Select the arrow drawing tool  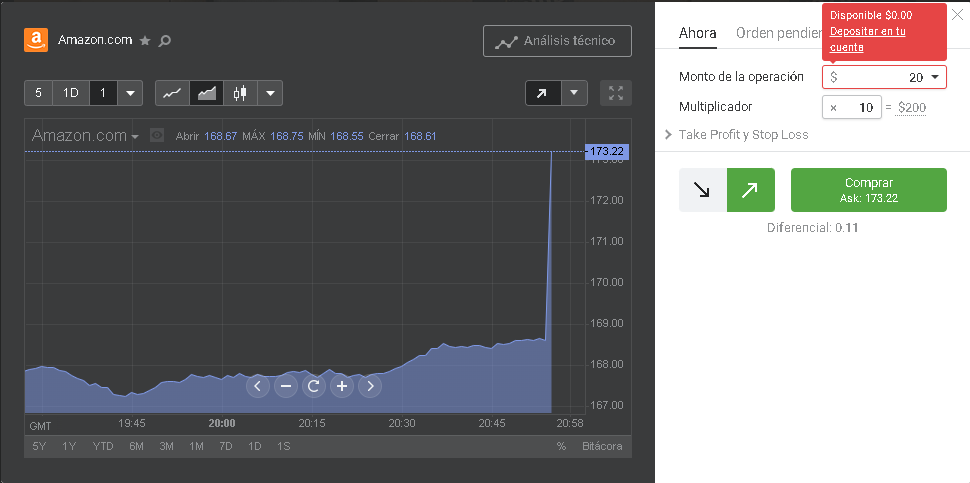(543, 93)
